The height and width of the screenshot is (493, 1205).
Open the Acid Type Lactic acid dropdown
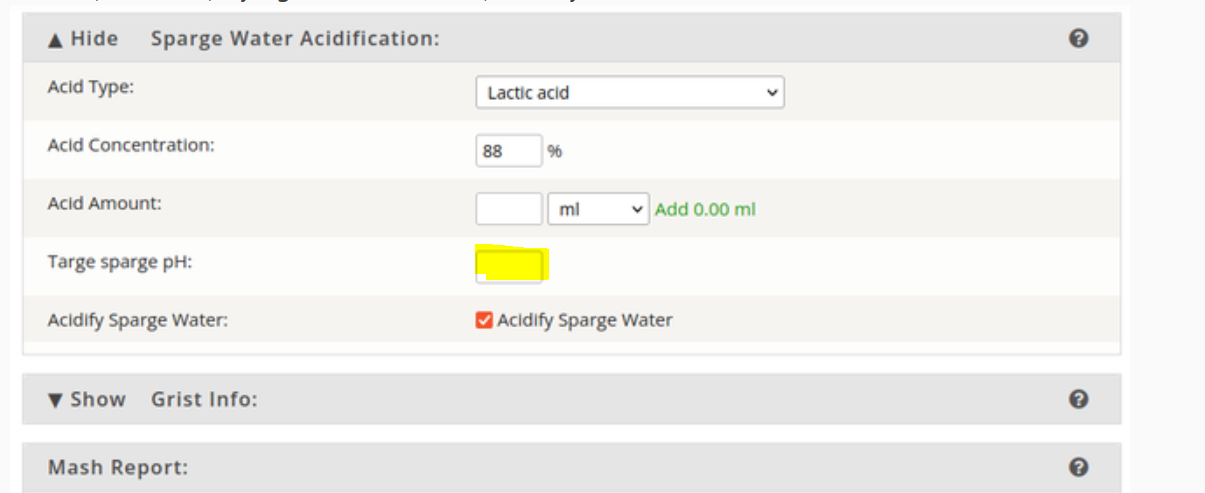630,92
